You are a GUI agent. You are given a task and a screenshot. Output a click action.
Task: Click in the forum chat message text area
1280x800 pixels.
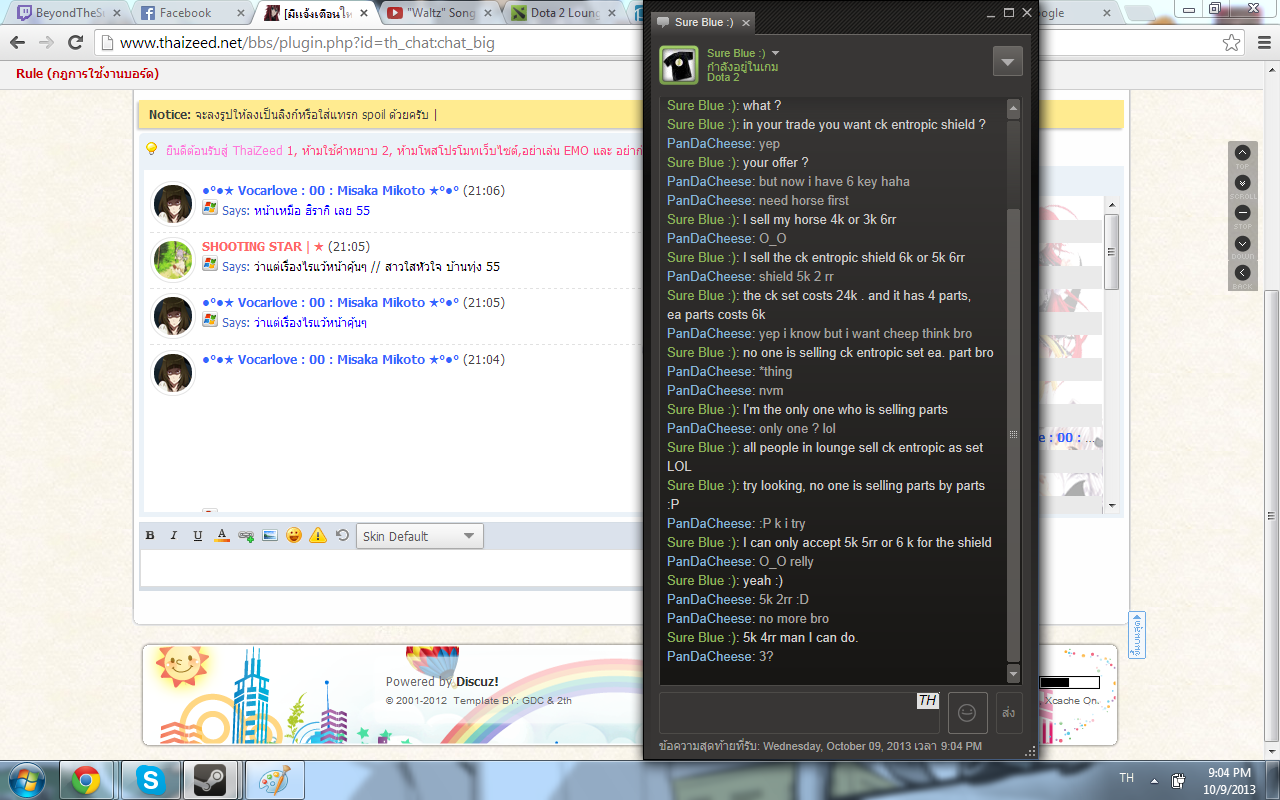(x=390, y=568)
